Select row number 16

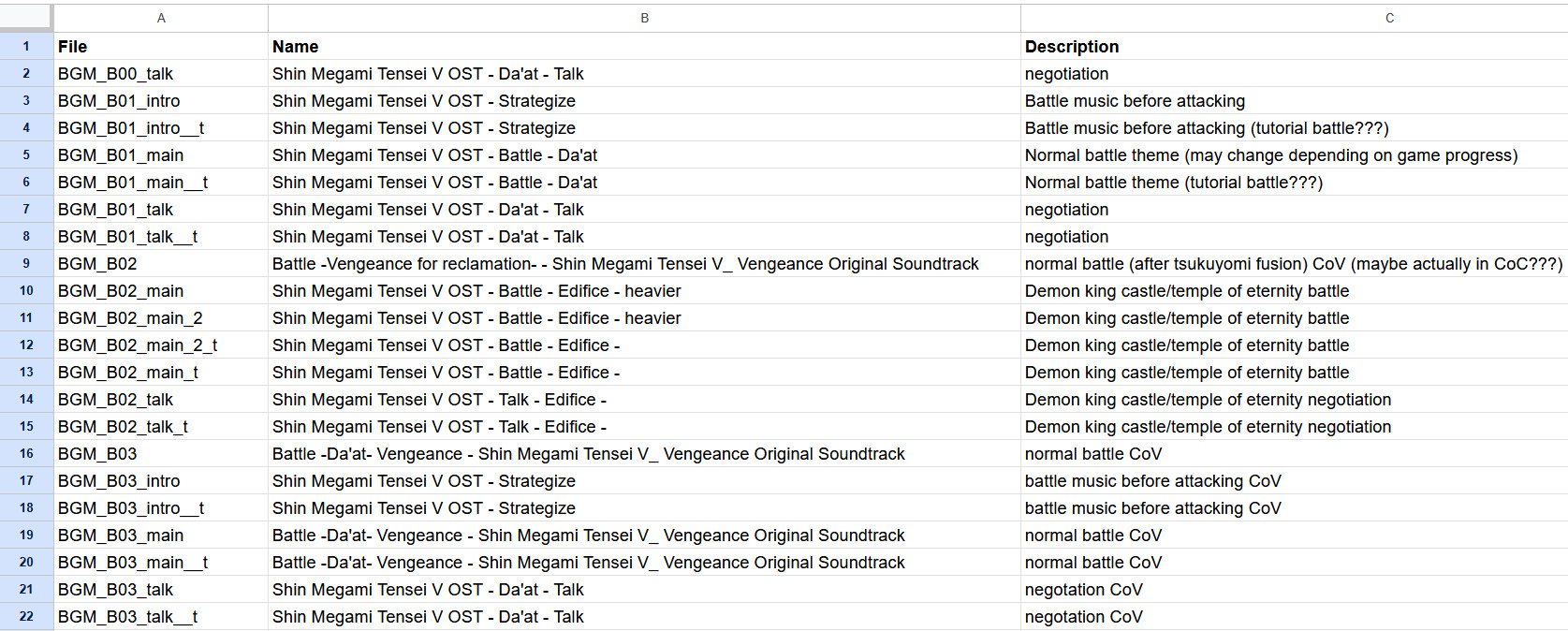[26, 453]
